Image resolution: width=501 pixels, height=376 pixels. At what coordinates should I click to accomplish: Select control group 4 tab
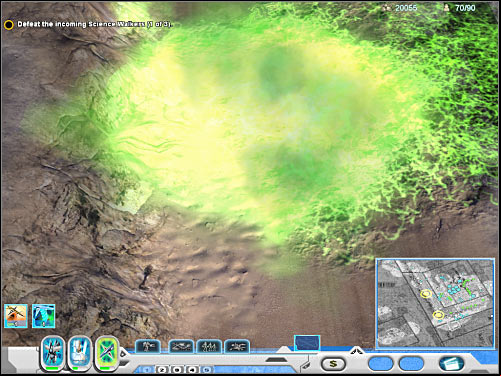point(192,370)
